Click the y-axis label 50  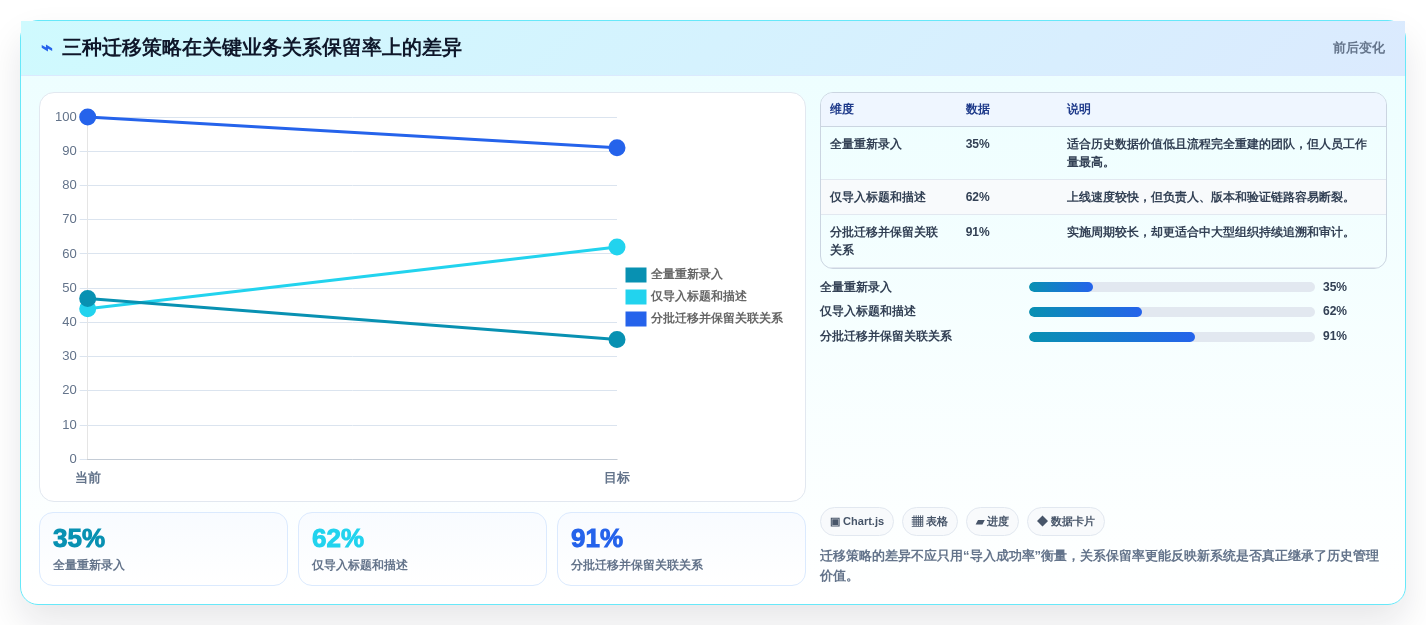[x=69, y=288]
